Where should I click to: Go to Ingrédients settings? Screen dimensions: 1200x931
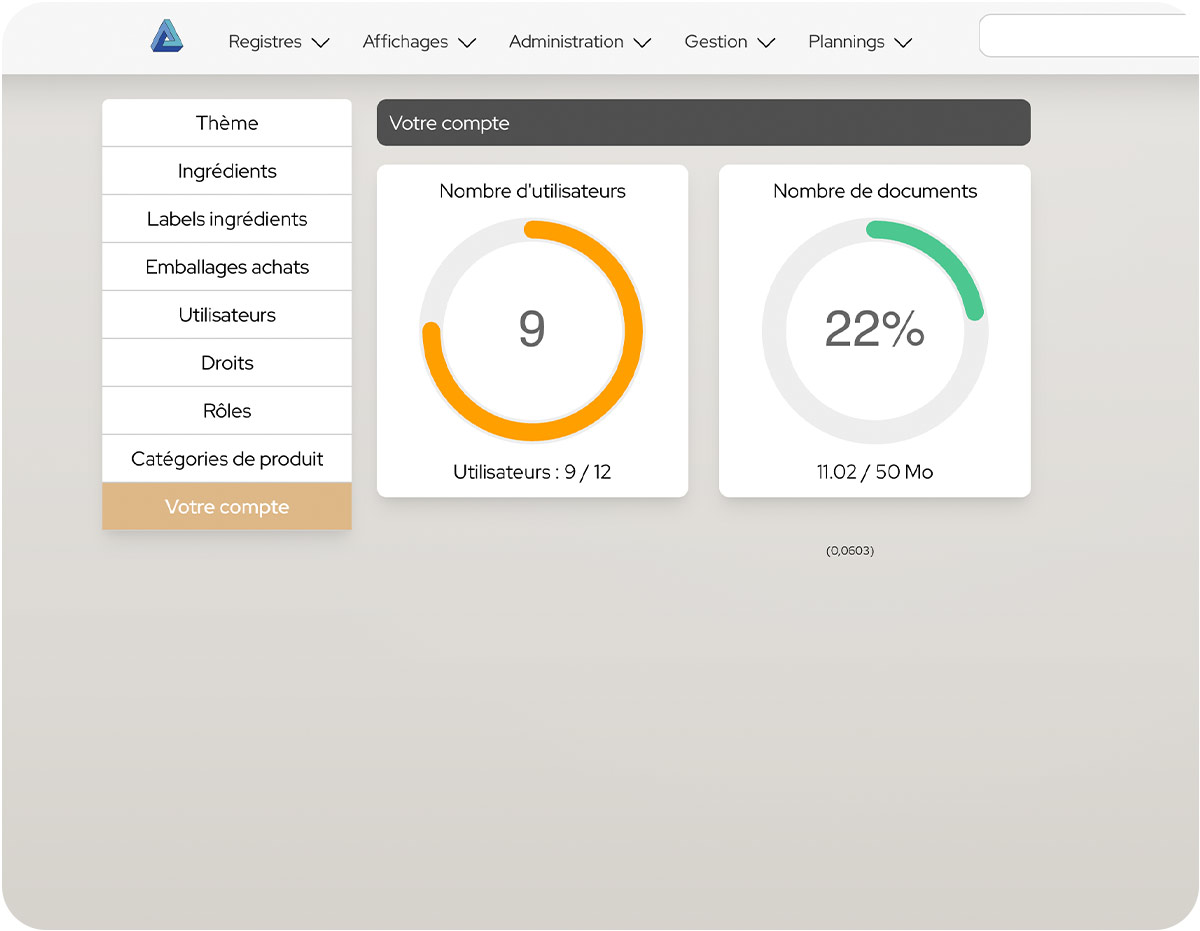tap(227, 171)
